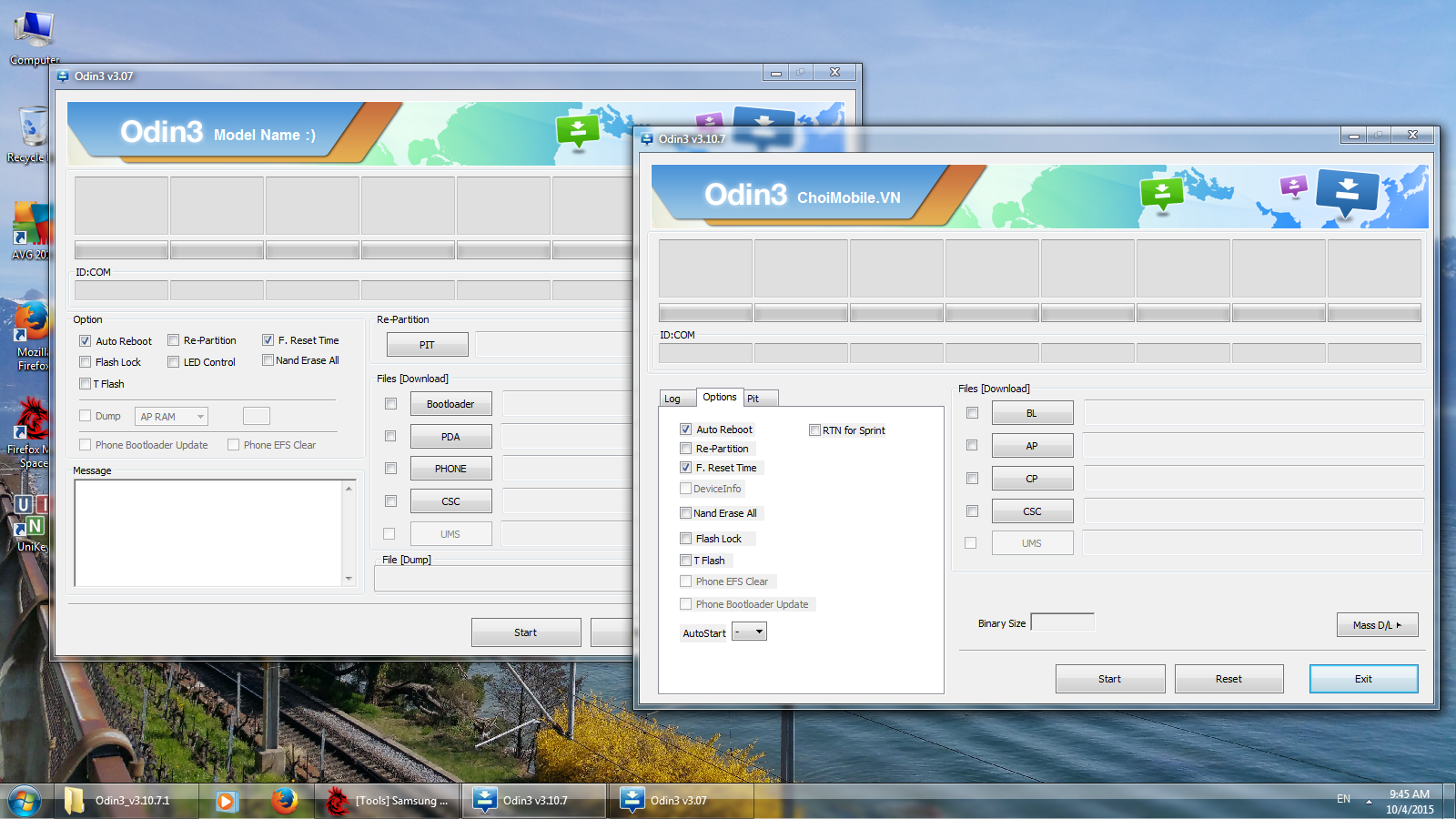Viewport: 1456px width, 819px height.
Task: Enable Nand Erase All in the Odin3 v3.10.7 Options tab
Action: pos(686,513)
